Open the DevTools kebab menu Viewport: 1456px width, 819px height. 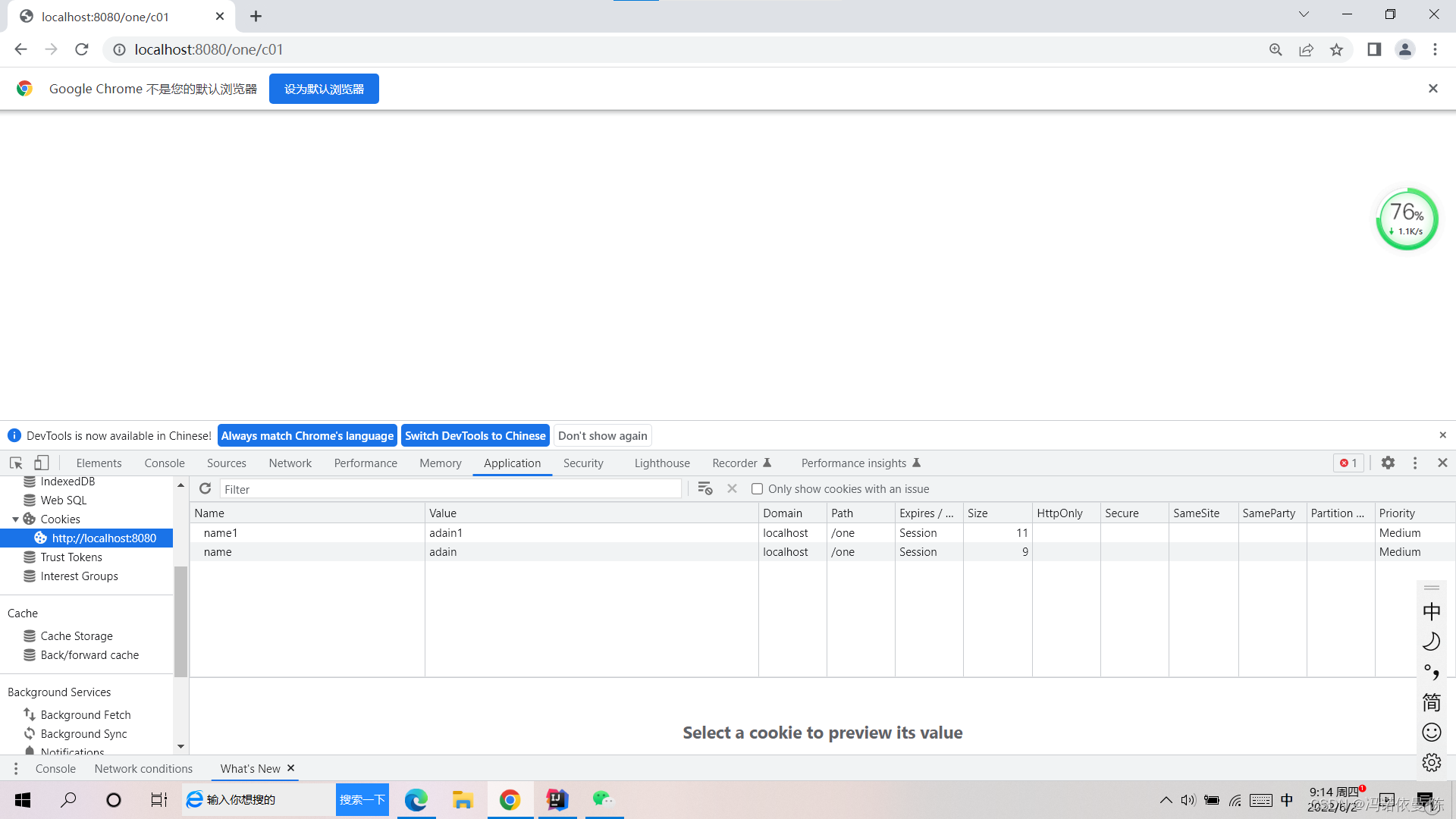pyautogui.click(x=1415, y=463)
